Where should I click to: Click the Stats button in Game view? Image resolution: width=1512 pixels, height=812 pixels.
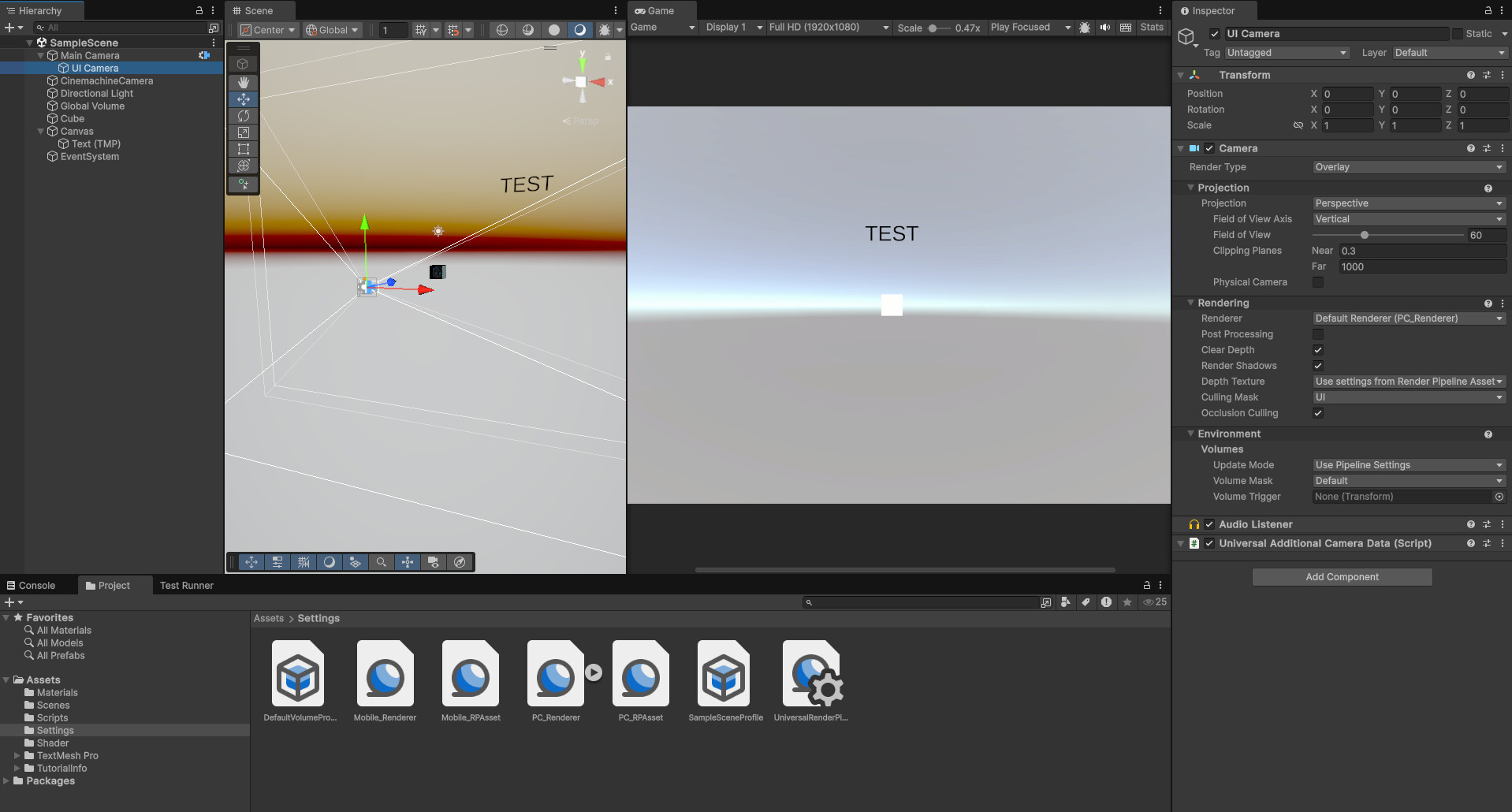1151,27
